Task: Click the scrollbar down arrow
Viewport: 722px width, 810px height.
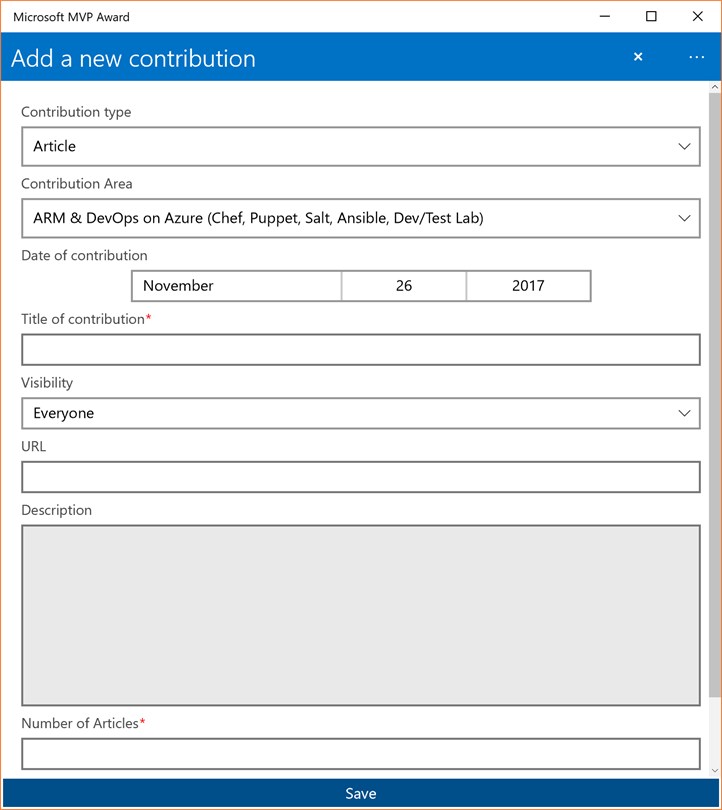Action: pos(715,771)
